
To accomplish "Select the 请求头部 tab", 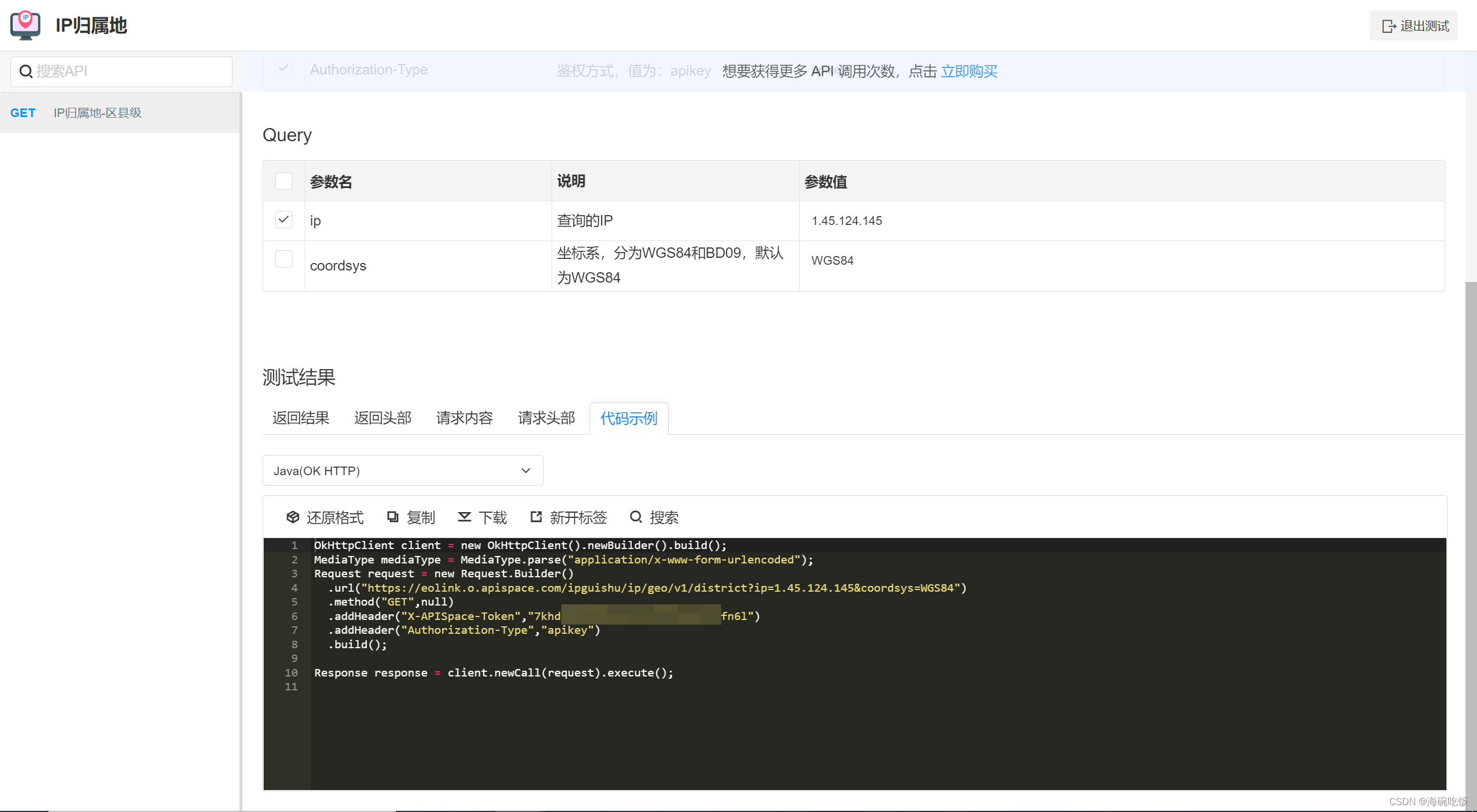I will 546,418.
